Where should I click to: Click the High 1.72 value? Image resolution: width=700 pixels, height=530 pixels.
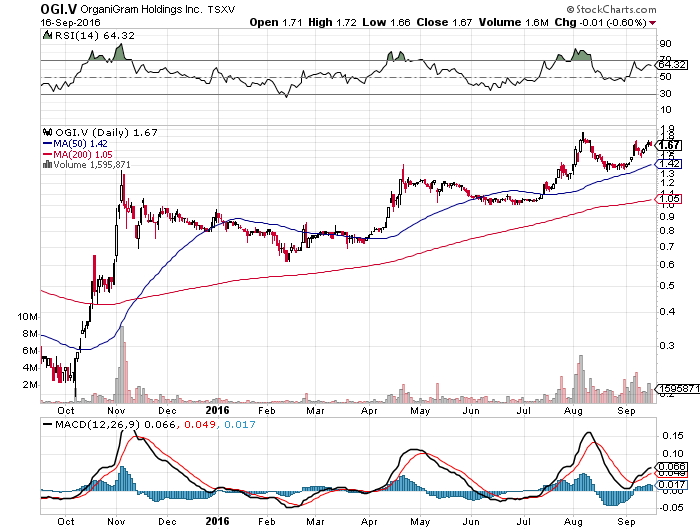[x=332, y=22]
